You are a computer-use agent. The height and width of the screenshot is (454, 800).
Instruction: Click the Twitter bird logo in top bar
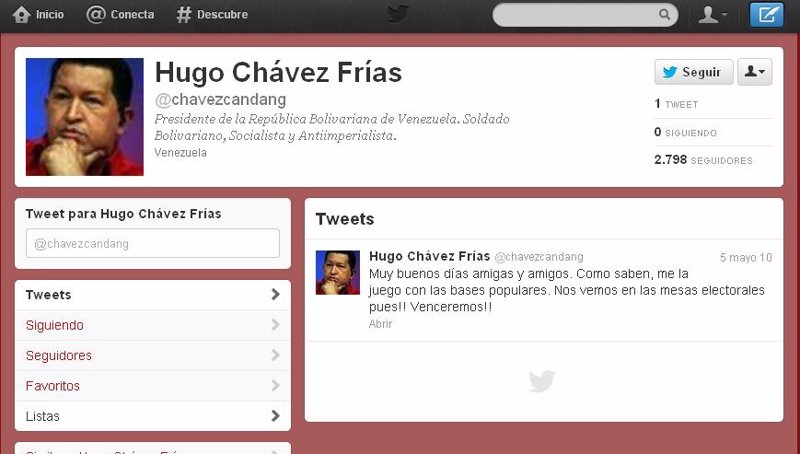tap(397, 14)
